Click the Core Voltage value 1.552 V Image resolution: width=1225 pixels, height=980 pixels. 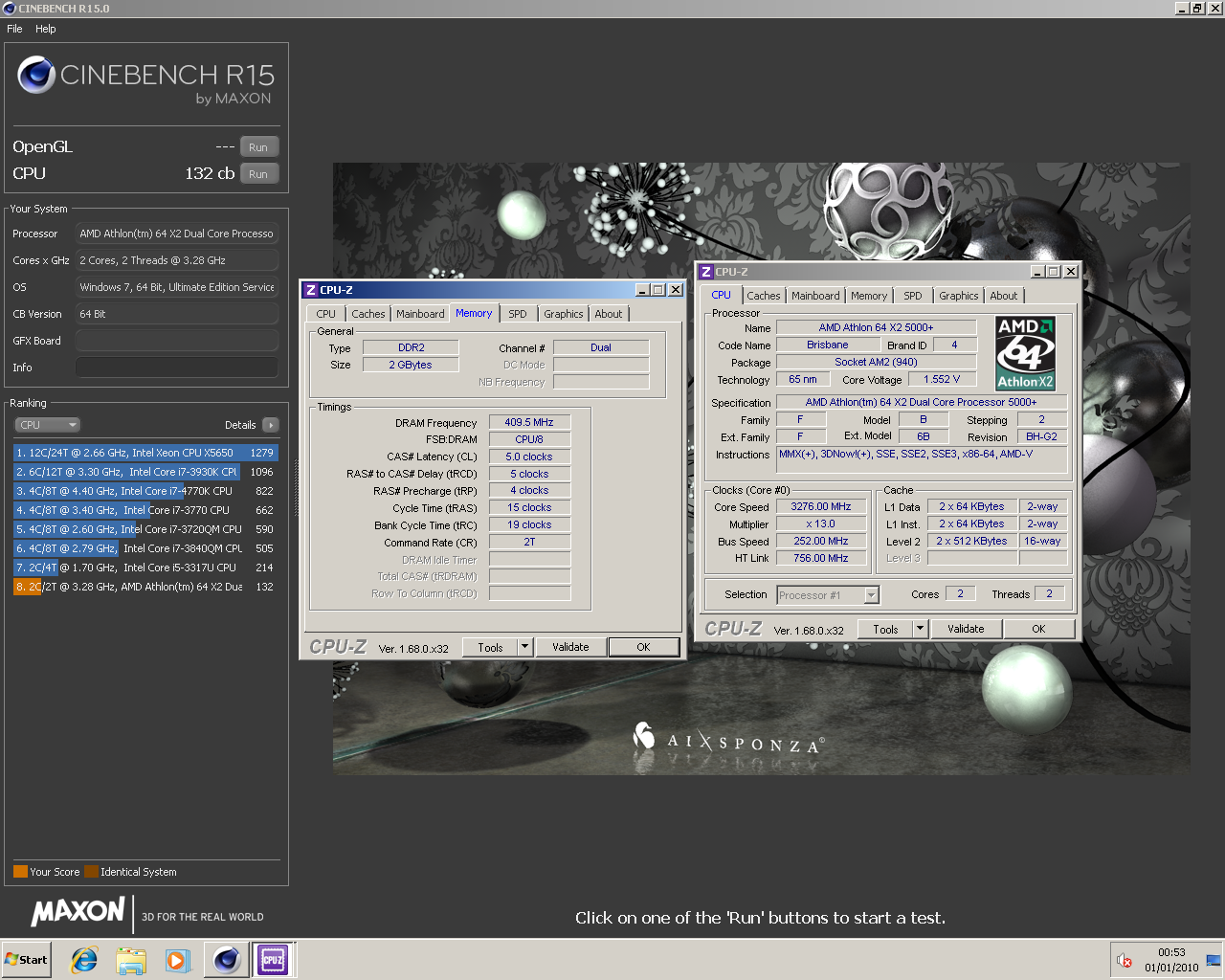point(942,379)
